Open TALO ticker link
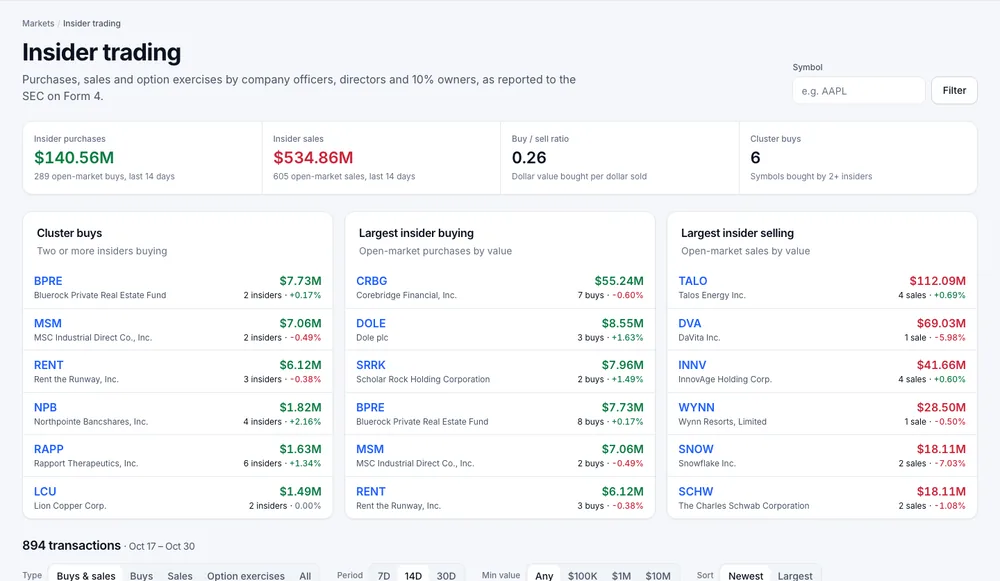1000x581 pixels. 693,281
